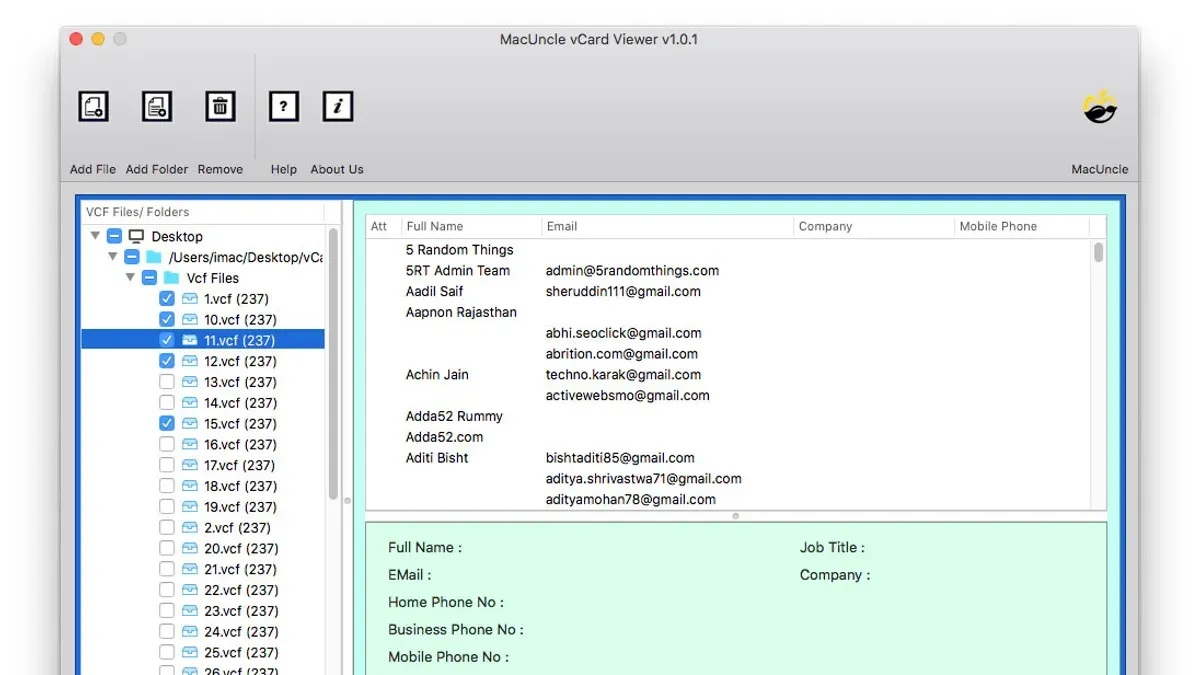Image resolution: width=1200 pixels, height=675 pixels.
Task: Select the 18.vcf (237) file row
Action: pyautogui.click(x=203, y=486)
